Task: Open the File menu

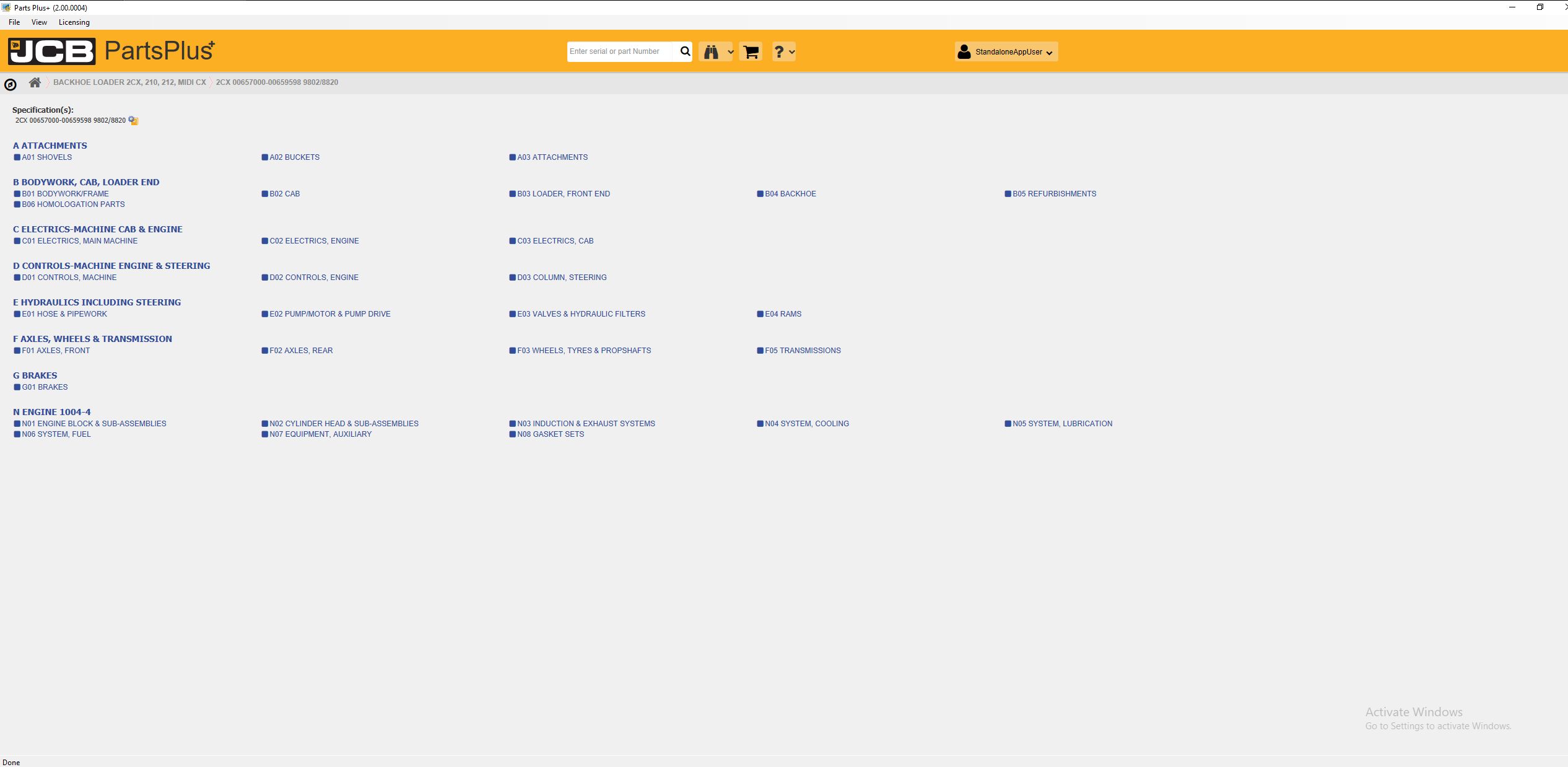Action: click(14, 22)
